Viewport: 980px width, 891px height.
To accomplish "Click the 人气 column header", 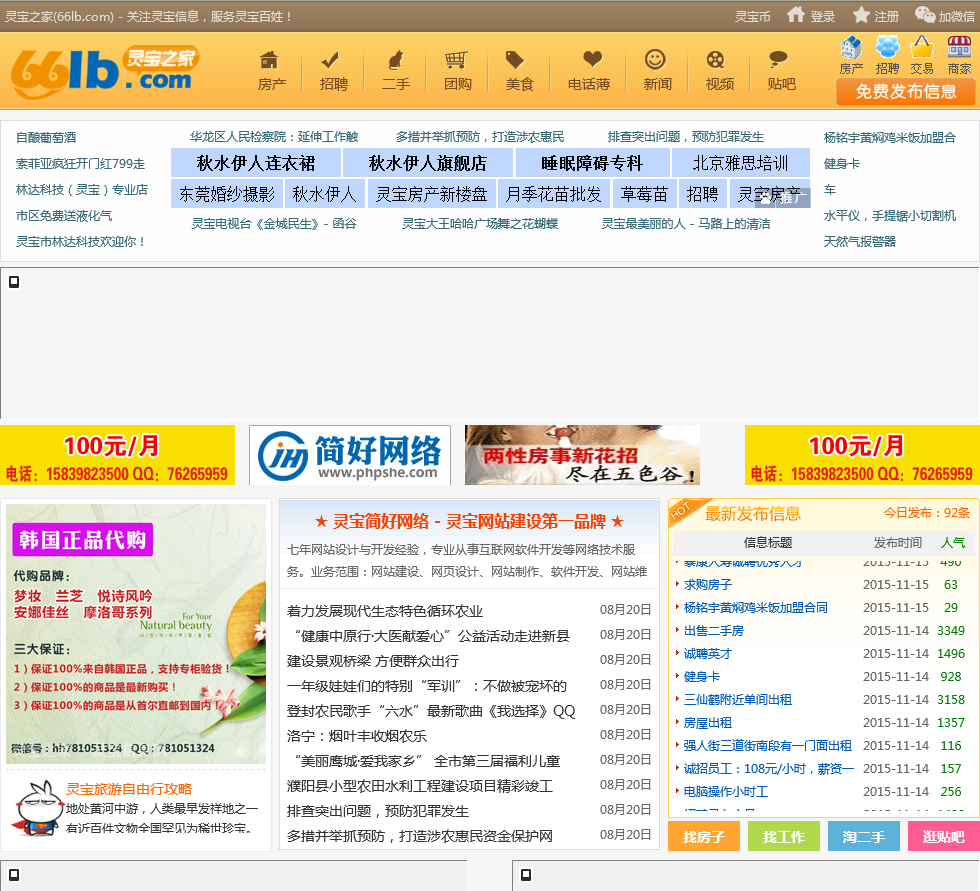I will 953,542.
